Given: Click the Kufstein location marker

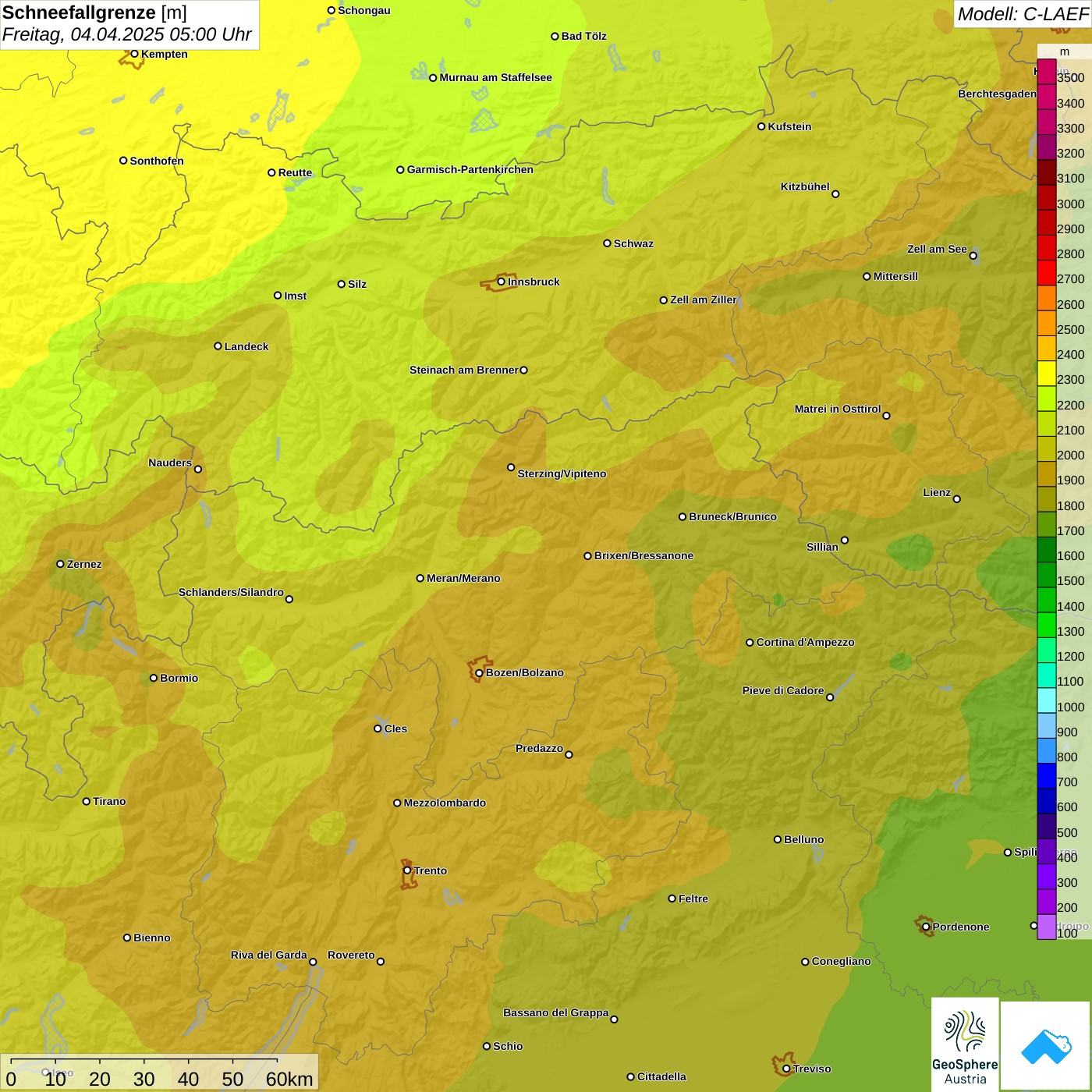Looking at the screenshot, I should (761, 126).
